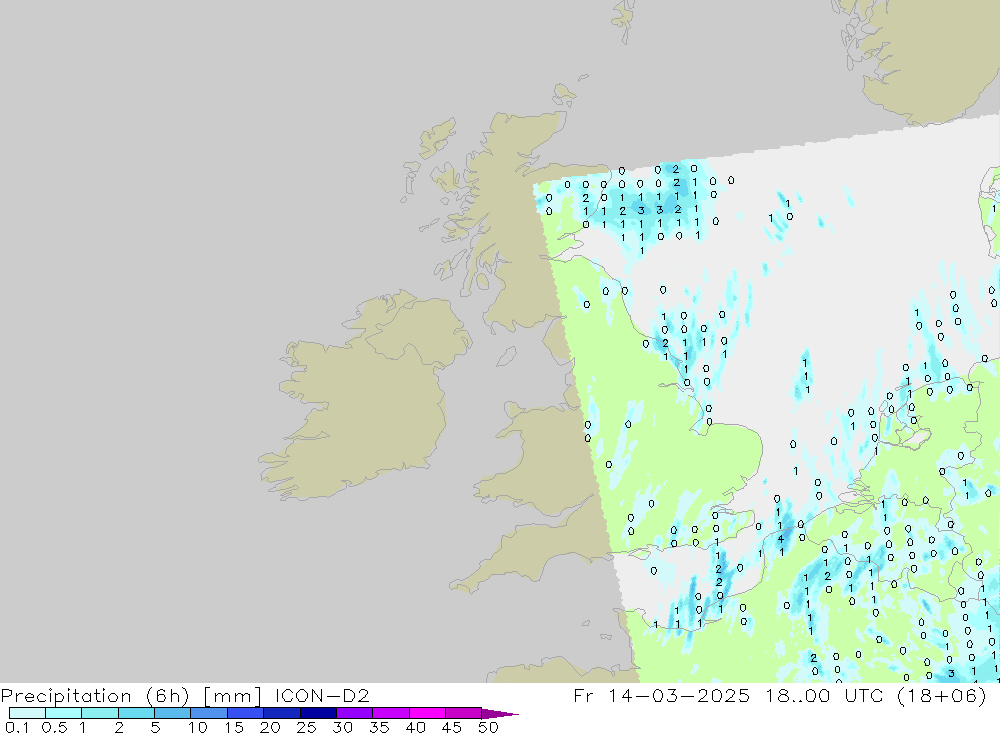This screenshot has height=733, width=1000.
Task: Click the '(18+06)' forecast offset text
Action: click(941, 695)
